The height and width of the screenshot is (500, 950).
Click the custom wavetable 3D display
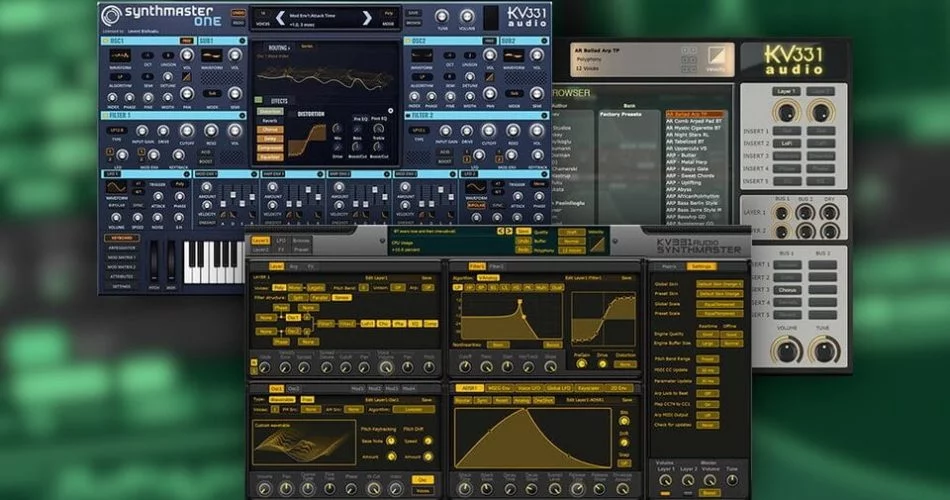pos(304,444)
